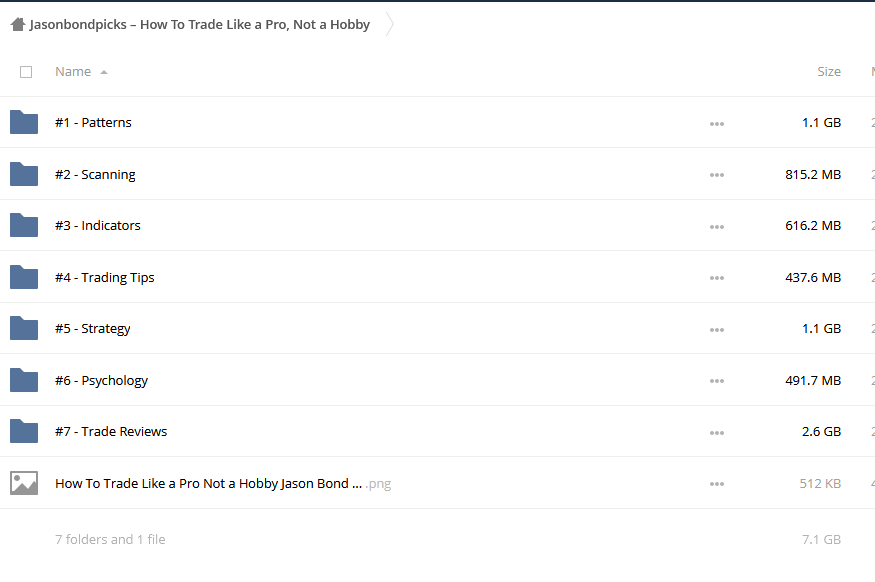Show more actions for #2 - Scanning
The width and height of the screenshot is (875, 582).
(717, 175)
